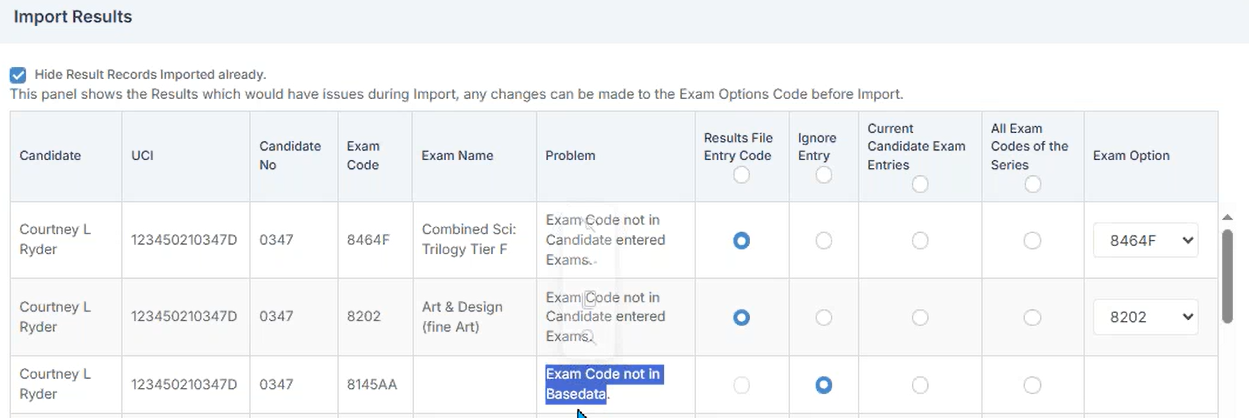Image resolution: width=1249 pixels, height=418 pixels.
Task: Select Ignore Entry radio for 8145AA row
Action: tap(823, 385)
